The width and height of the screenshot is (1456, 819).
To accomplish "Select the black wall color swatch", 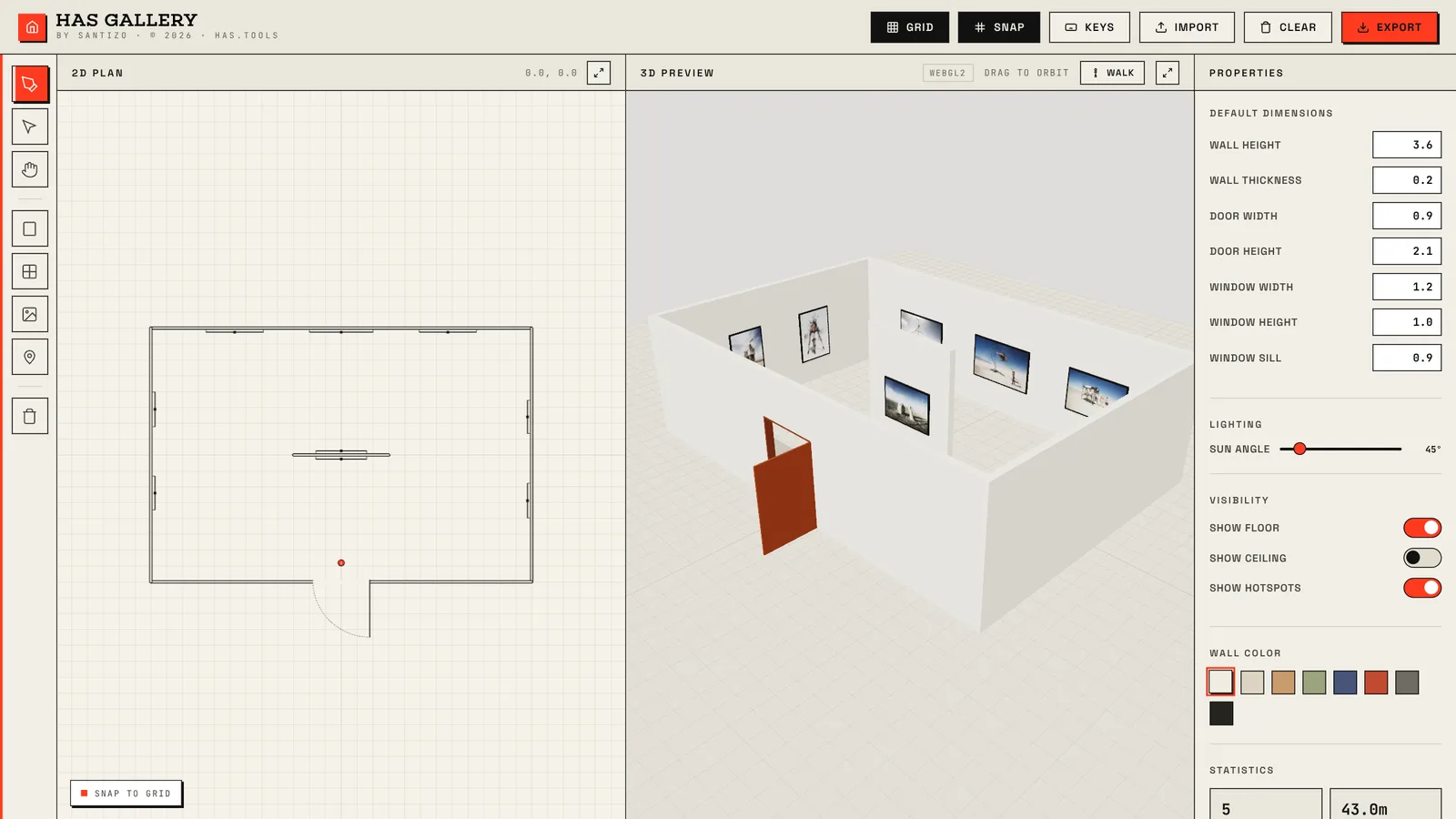I will [1221, 713].
